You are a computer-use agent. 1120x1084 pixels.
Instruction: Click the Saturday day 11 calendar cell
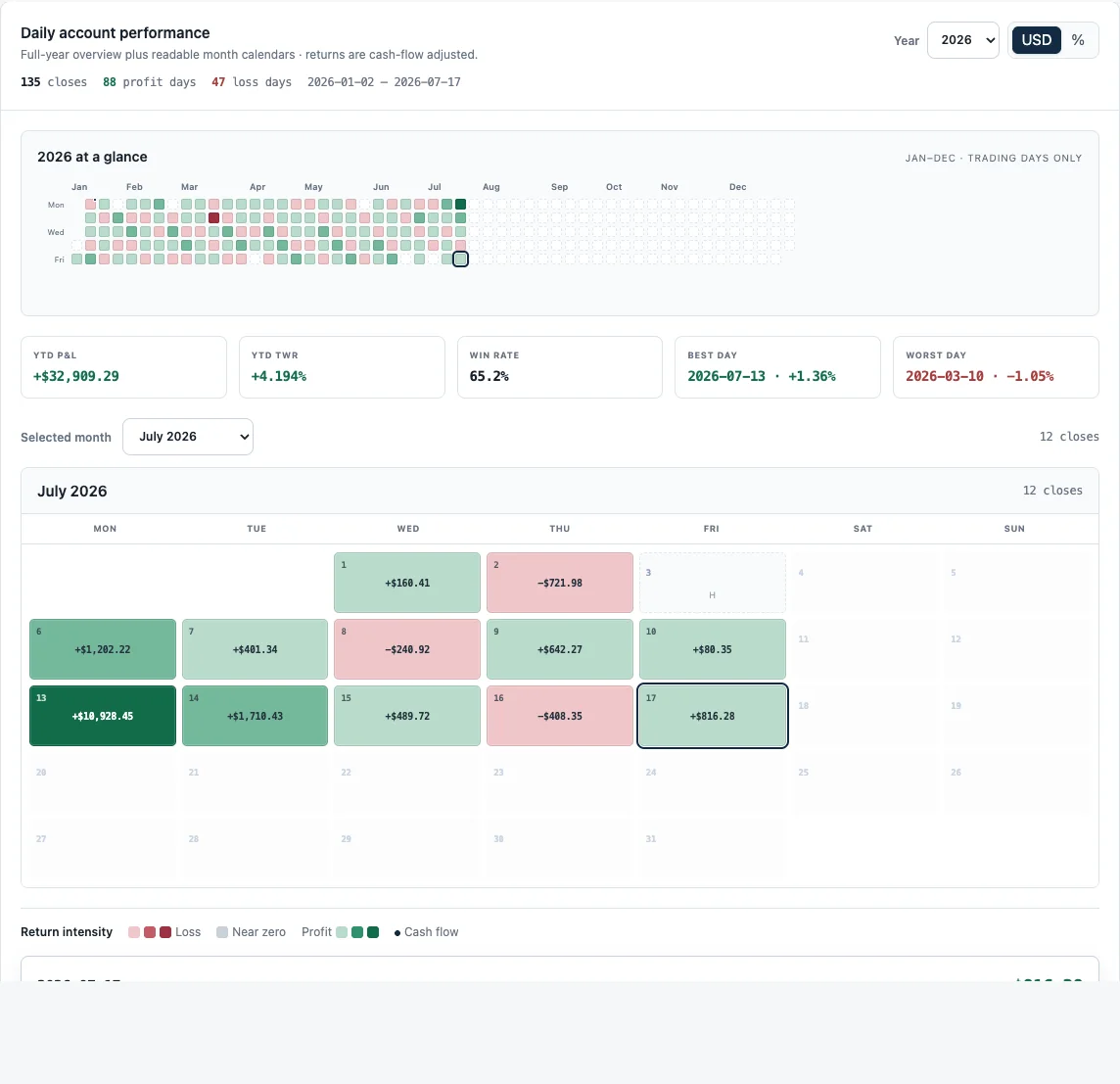[x=863, y=649]
